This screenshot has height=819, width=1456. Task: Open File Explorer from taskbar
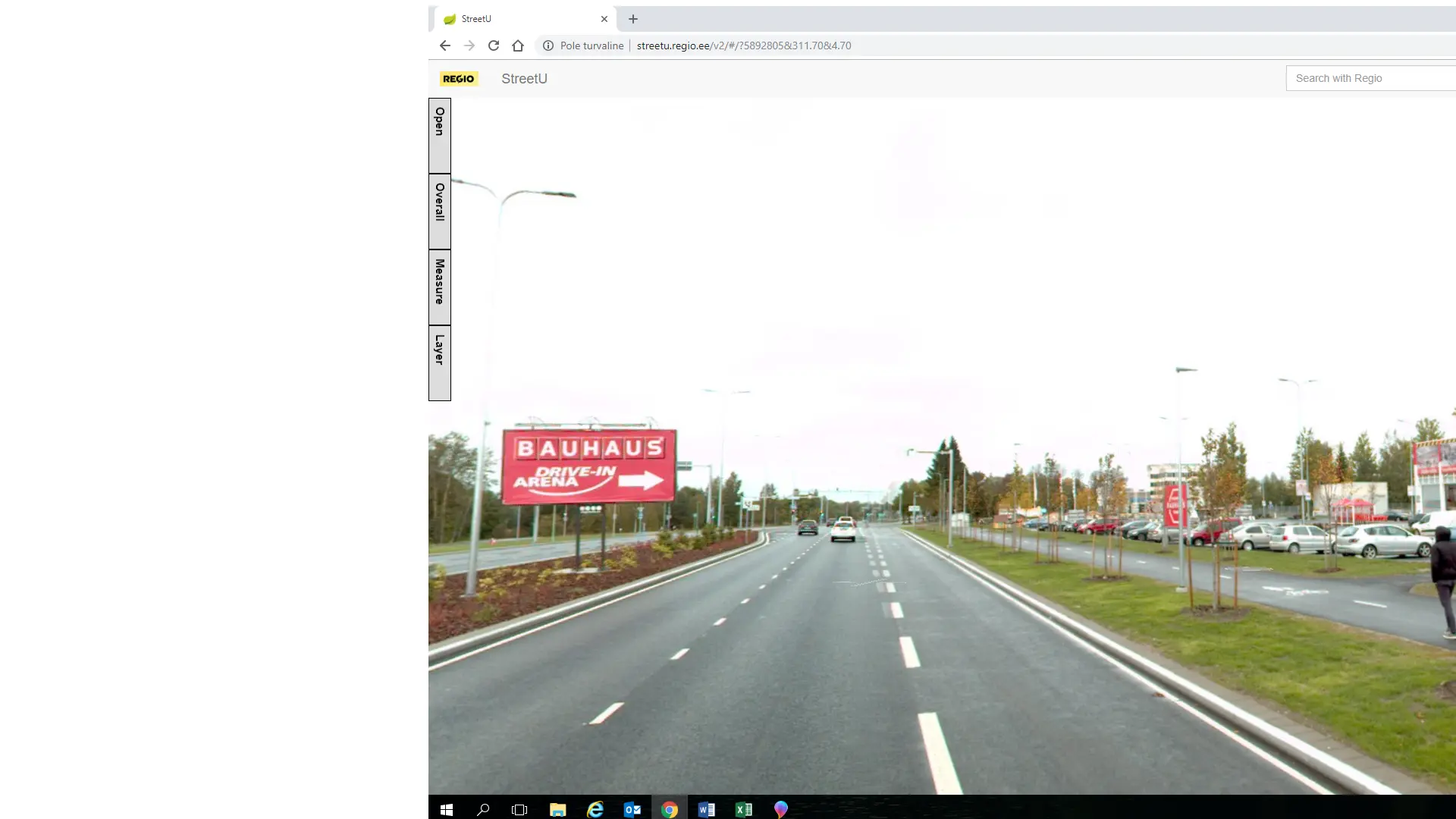tap(557, 809)
